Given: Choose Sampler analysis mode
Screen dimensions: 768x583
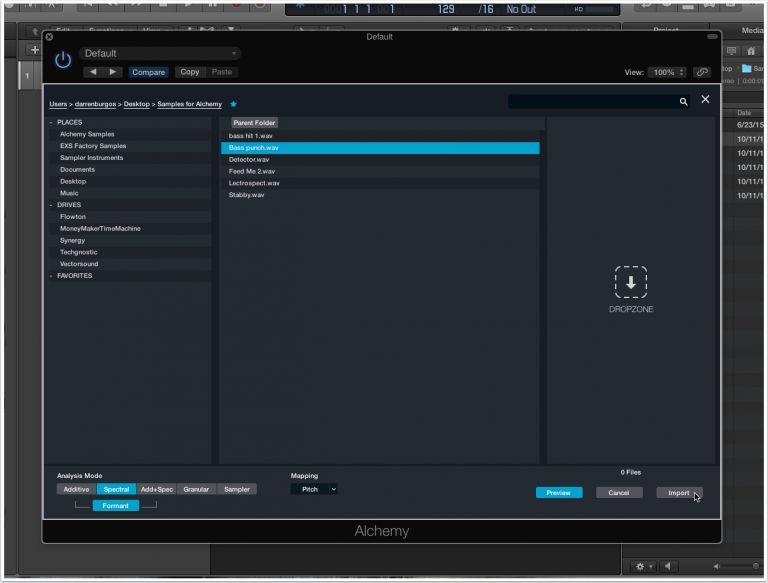Looking at the screenshot, I should click(237, 489).
